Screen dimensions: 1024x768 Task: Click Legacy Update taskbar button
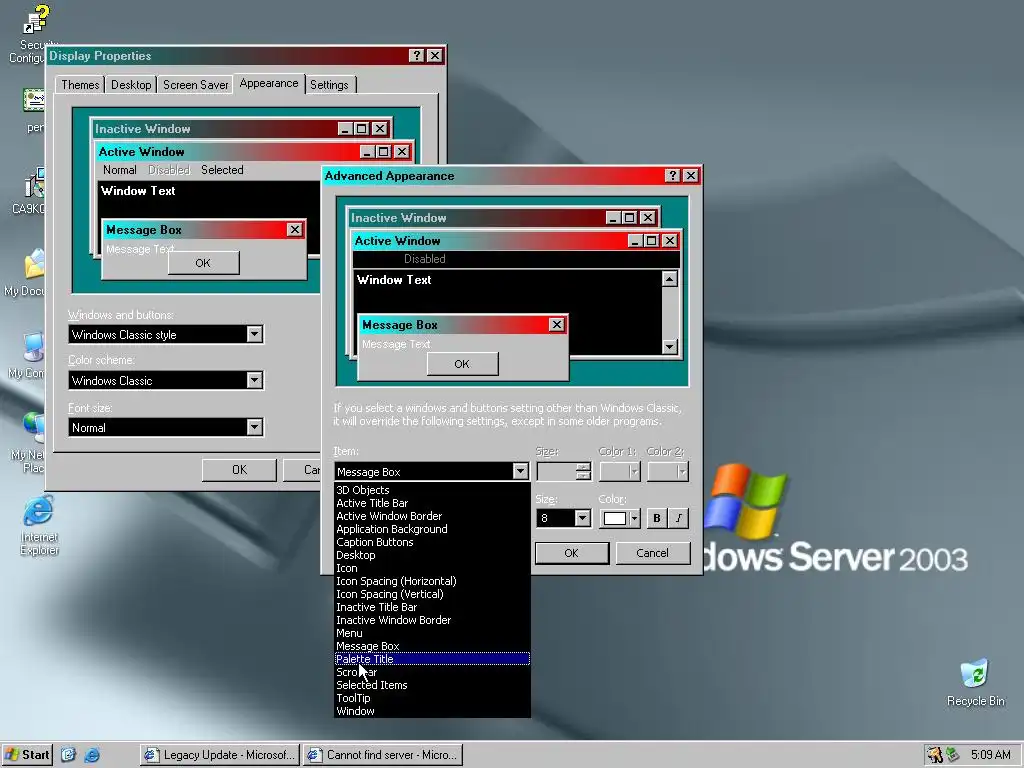coord(219,755)
